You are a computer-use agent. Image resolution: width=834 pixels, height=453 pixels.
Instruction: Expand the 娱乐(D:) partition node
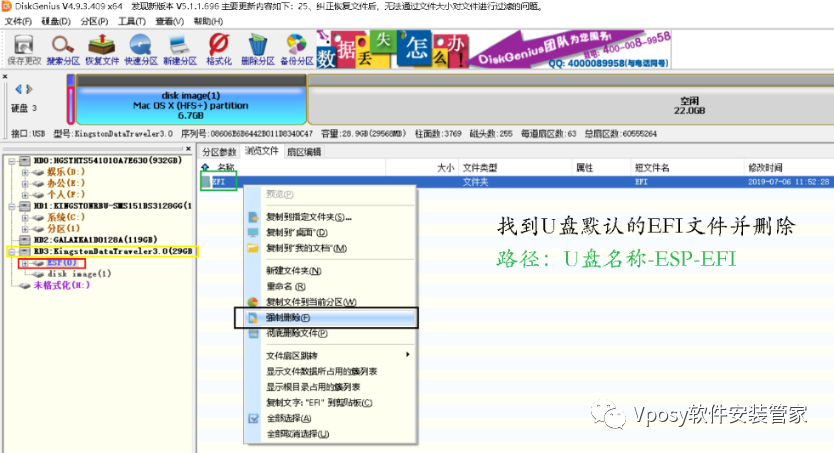[x=24, y=172]
